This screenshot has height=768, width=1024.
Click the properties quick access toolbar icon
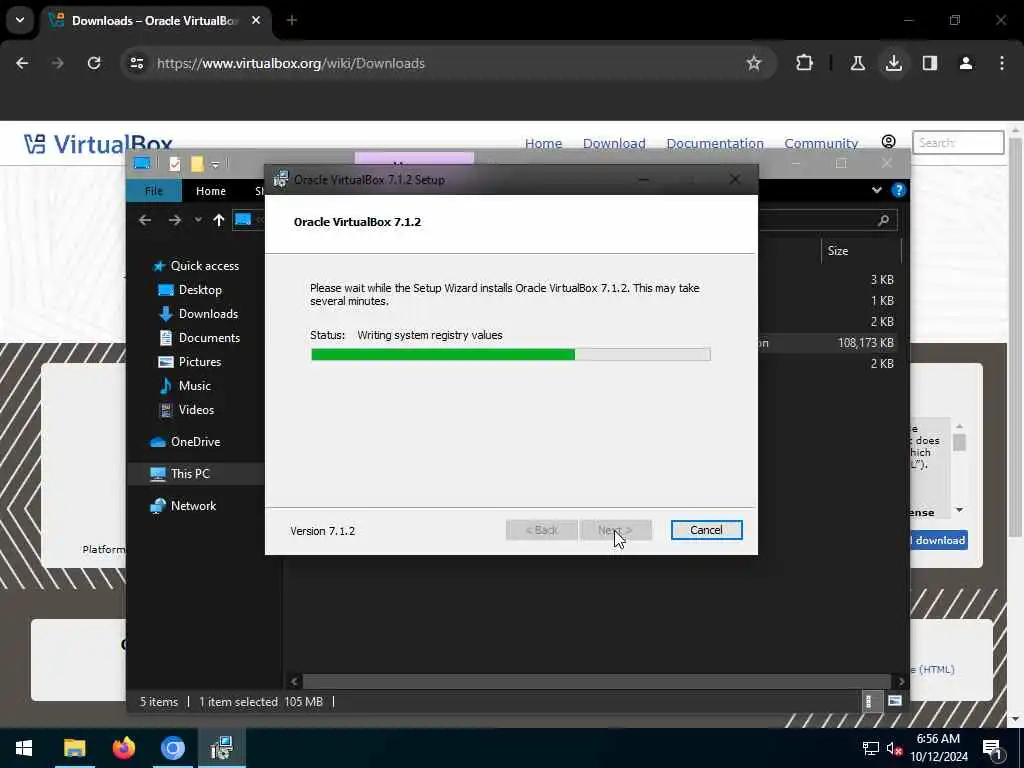(x=174, y=164)
